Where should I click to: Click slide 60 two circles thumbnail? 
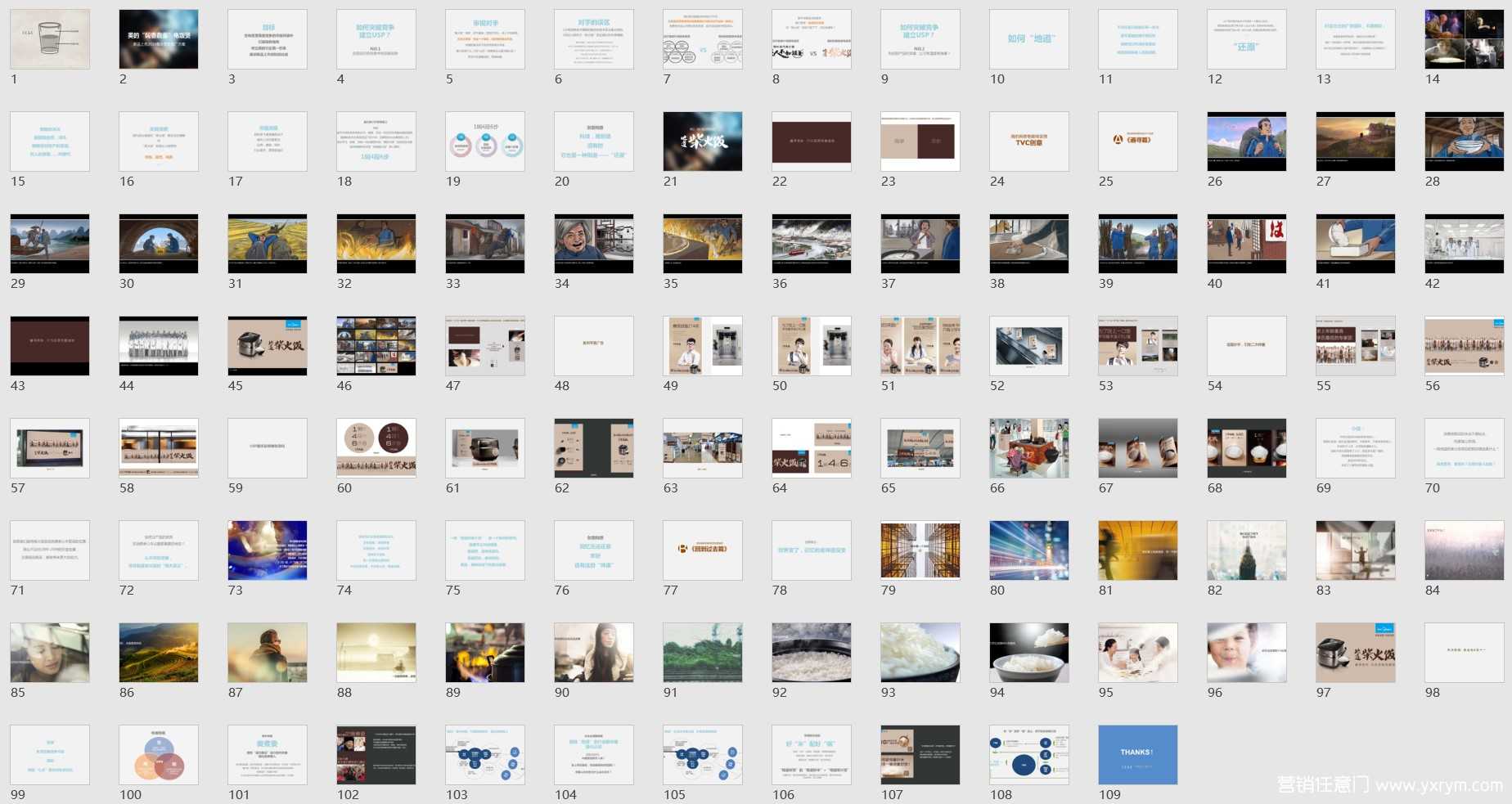point(376,448)
